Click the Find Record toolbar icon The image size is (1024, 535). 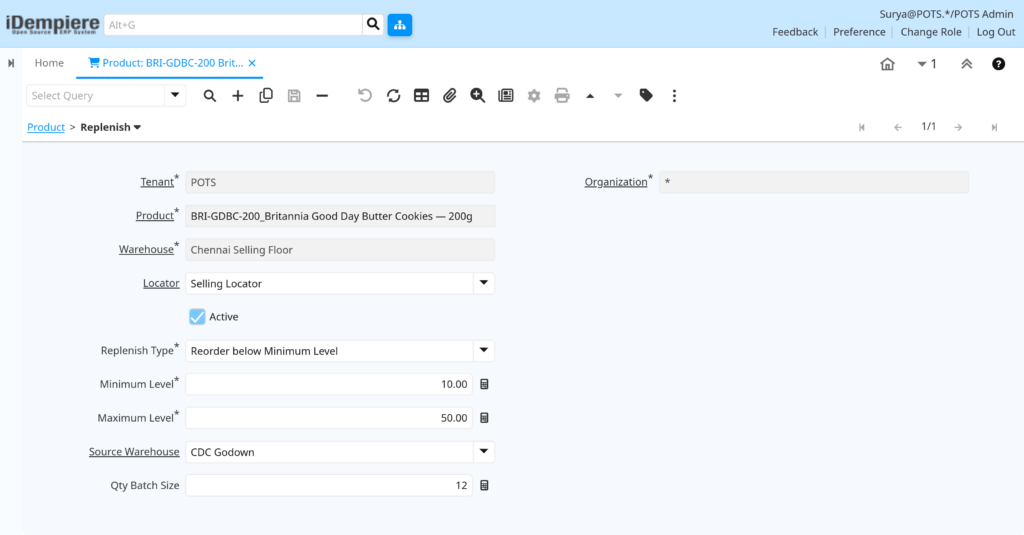coord(210,95)
